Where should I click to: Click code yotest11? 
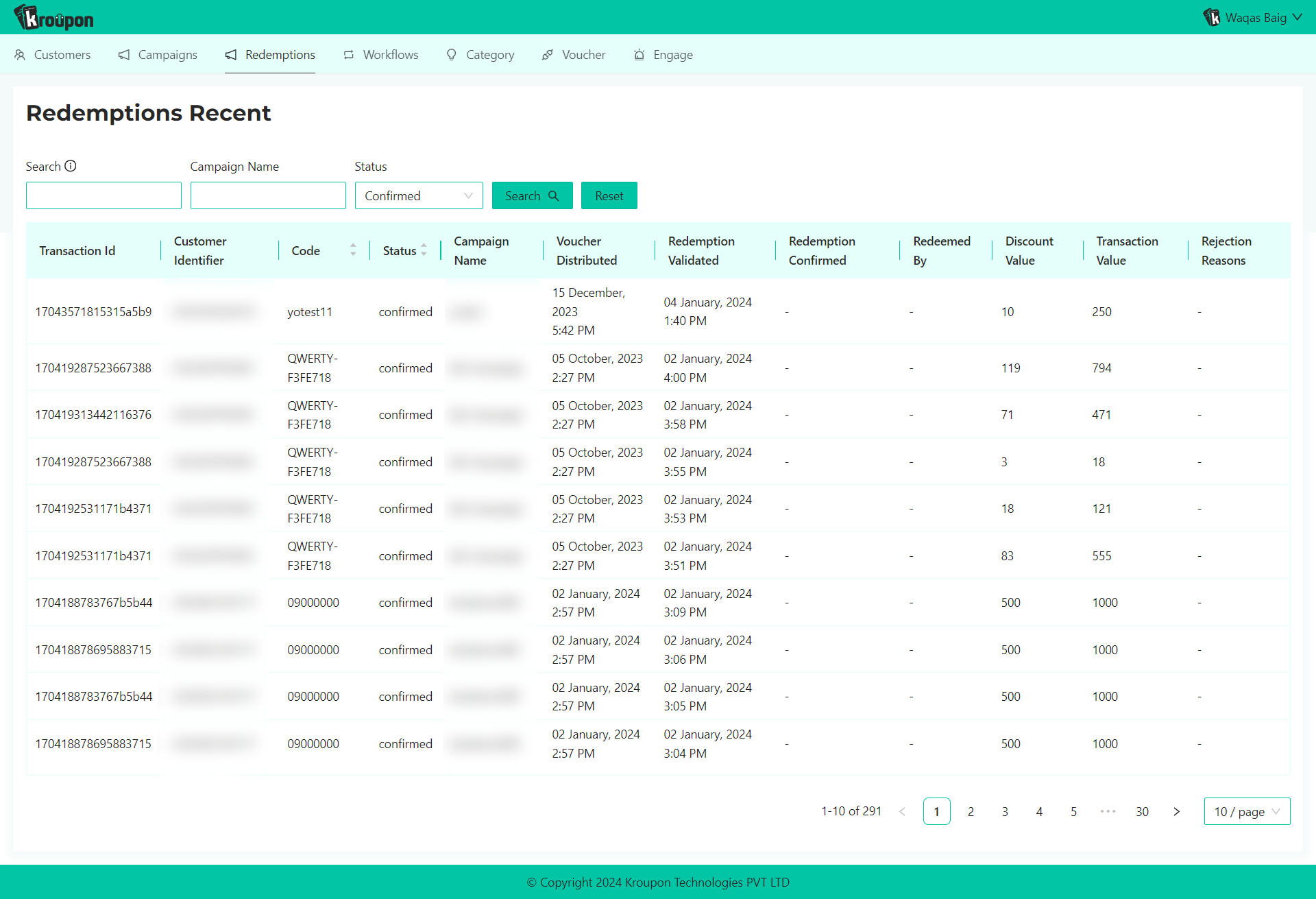[310, 311]
